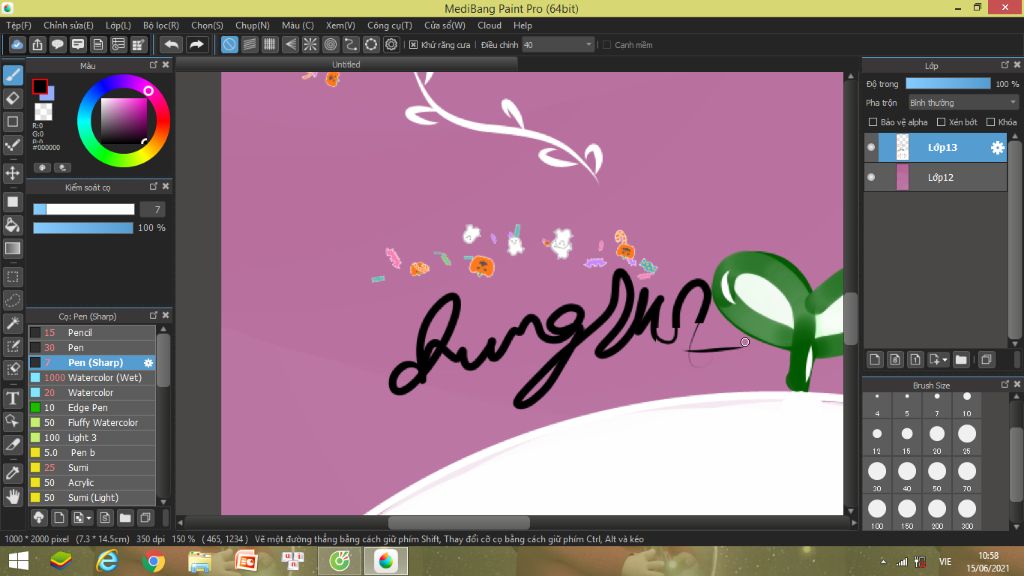Image resolution: width=1024 pixels, height=576 pixels.
Task: Select the Eraser tool
Action: pos(13,99)
